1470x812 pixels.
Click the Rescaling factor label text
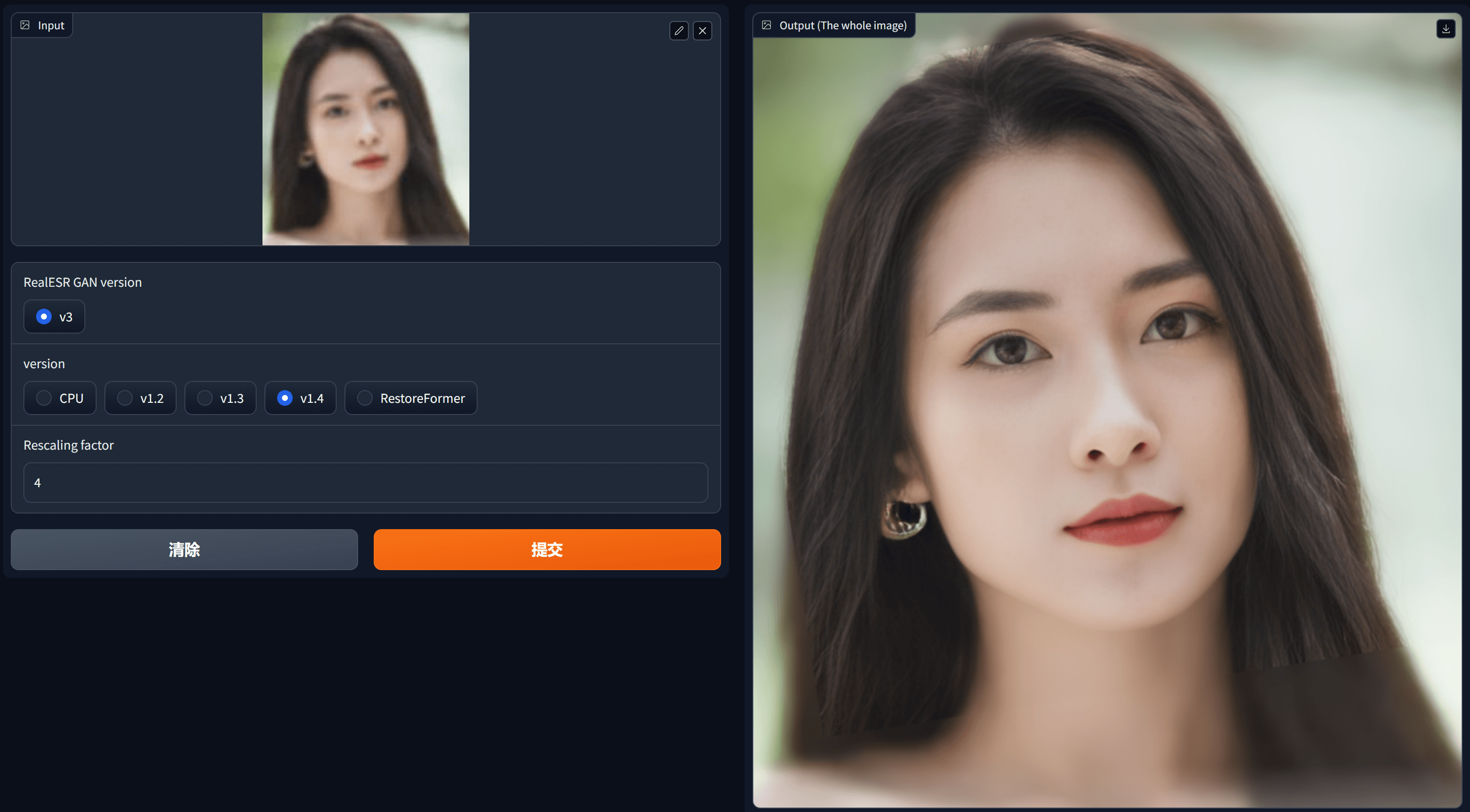pos(68,445)
